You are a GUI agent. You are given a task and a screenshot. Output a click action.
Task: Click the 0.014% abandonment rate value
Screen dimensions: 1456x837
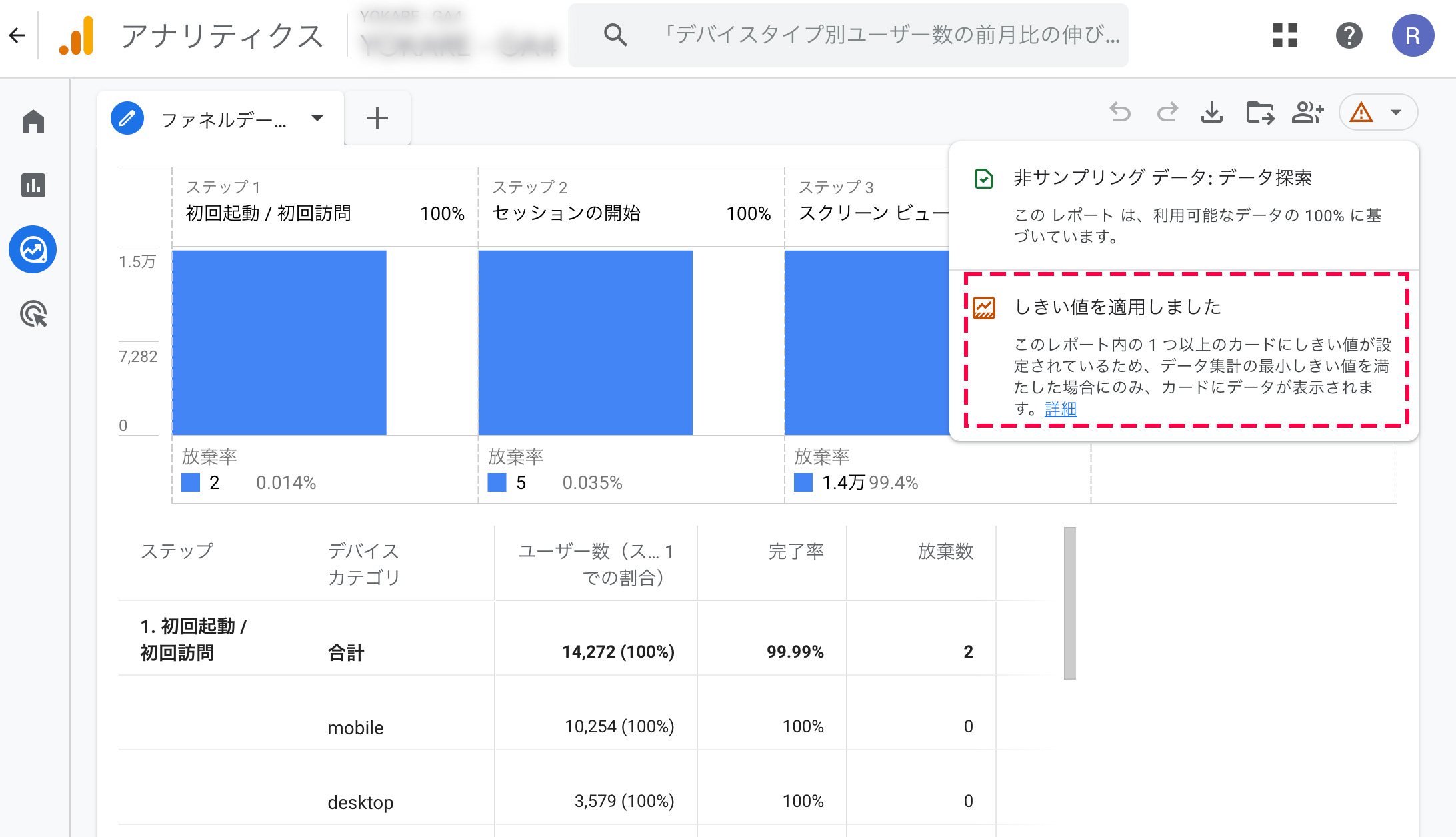[x=286, y=482]
